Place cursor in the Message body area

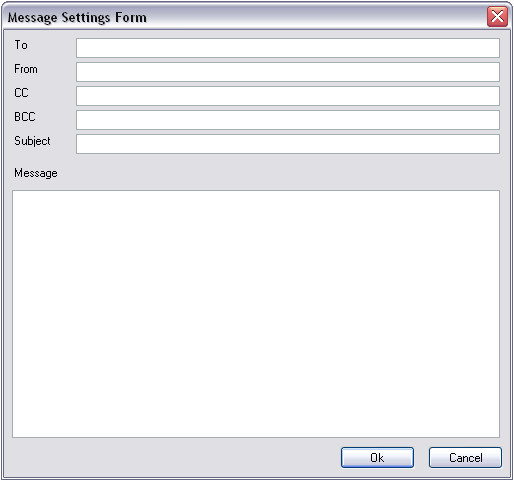coord(256,314)
